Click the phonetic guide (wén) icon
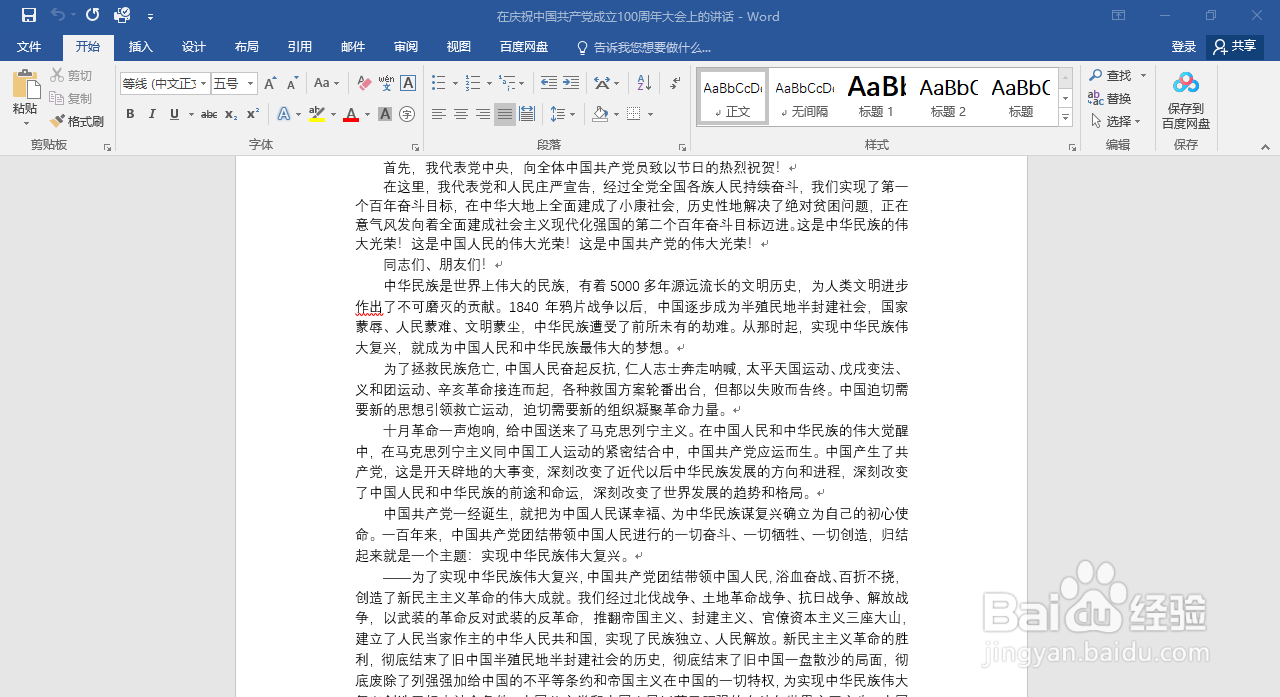This screenshot has height=697, width=1280. point(386,83)
